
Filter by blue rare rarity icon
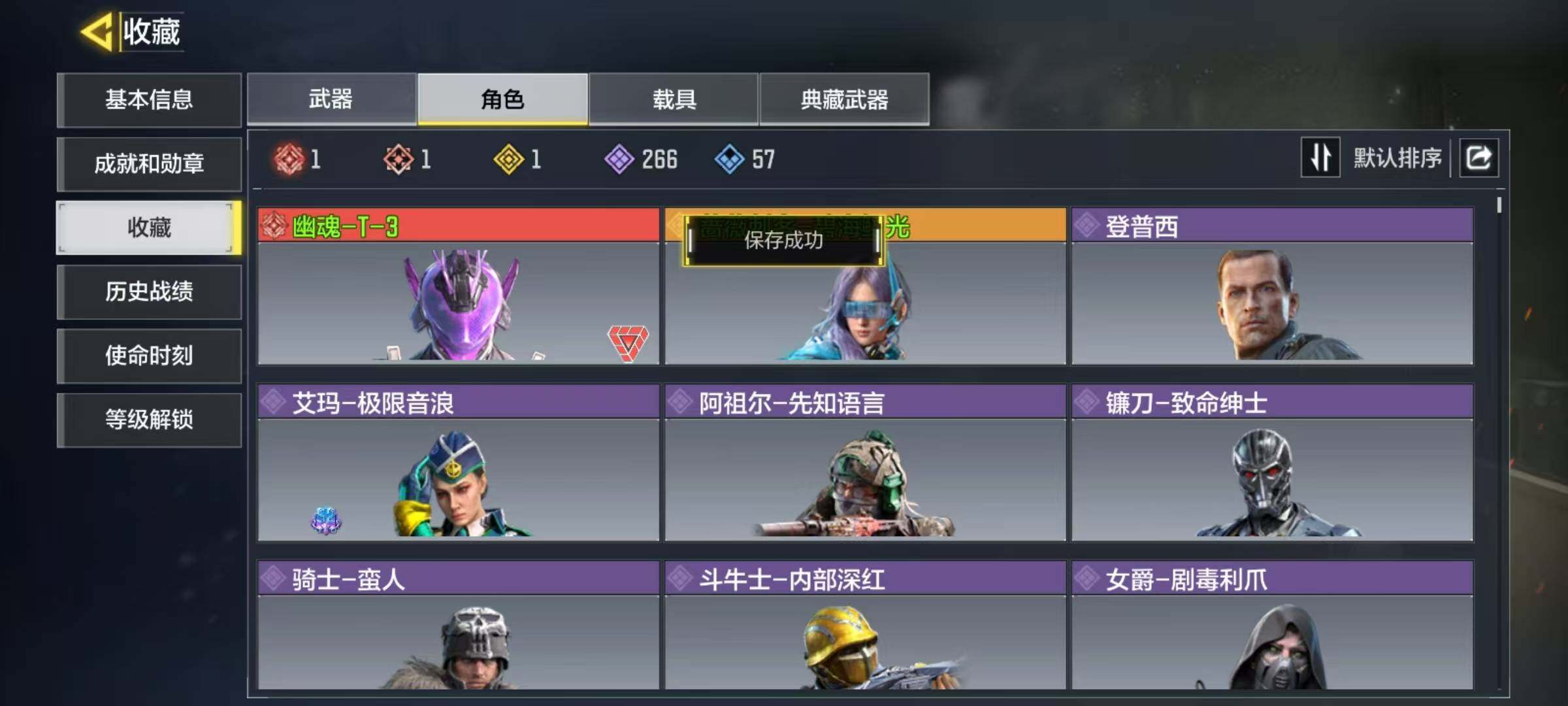pyautogui.click(x=729, y=159)
